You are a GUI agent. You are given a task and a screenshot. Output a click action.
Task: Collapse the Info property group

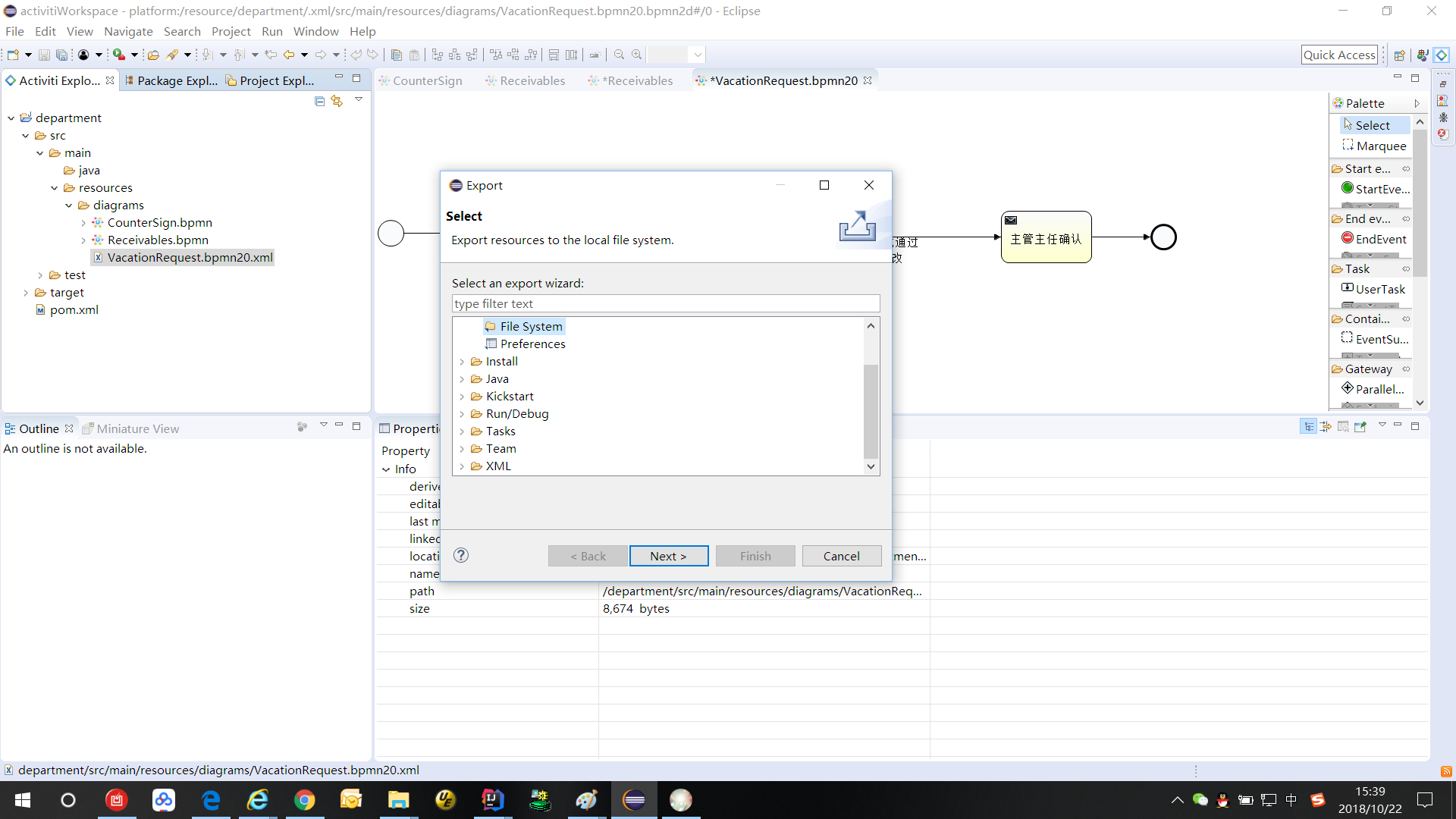click(x=386, y=469)
